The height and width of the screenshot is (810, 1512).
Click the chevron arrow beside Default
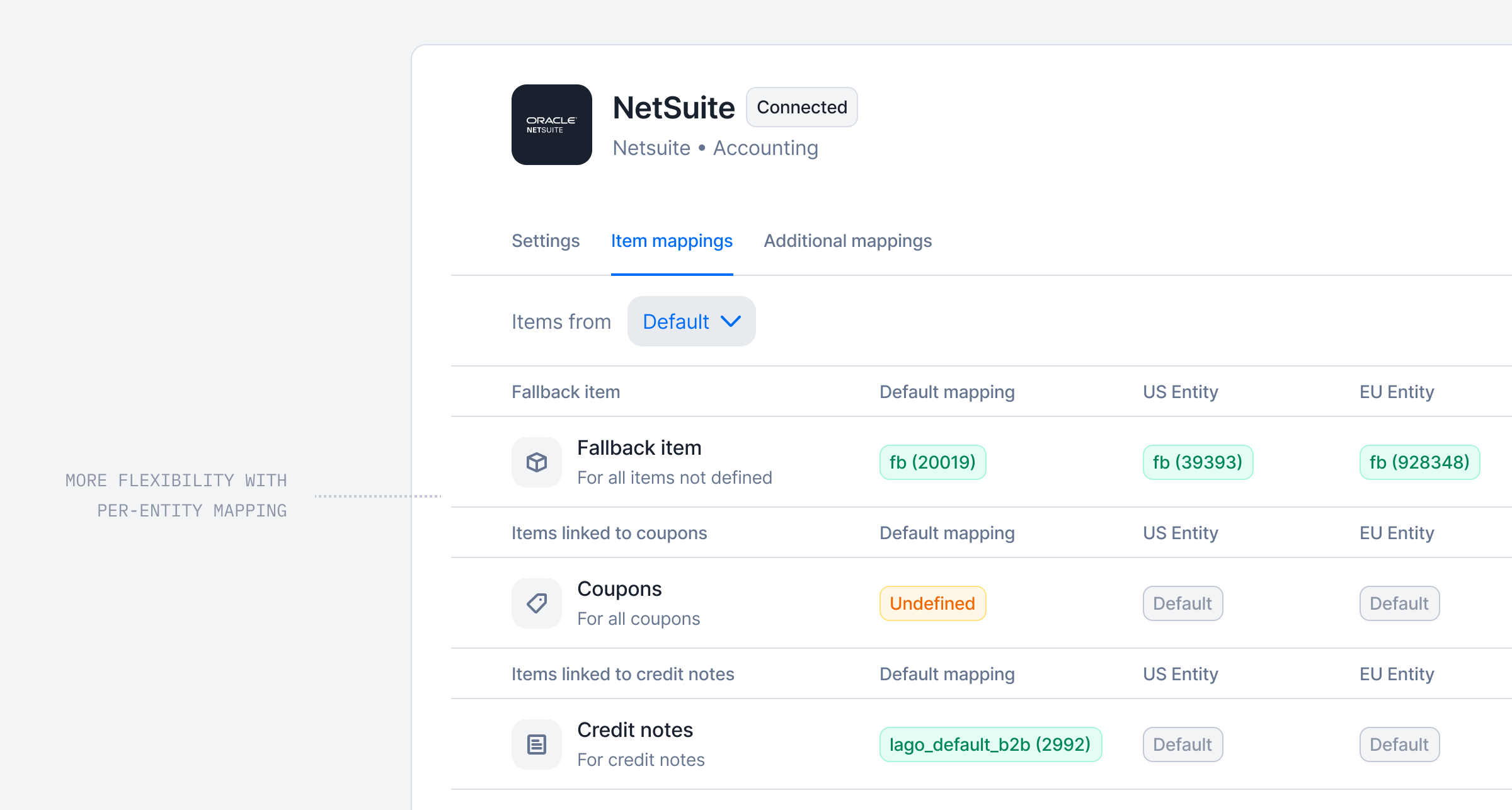(x=731, y=321)
